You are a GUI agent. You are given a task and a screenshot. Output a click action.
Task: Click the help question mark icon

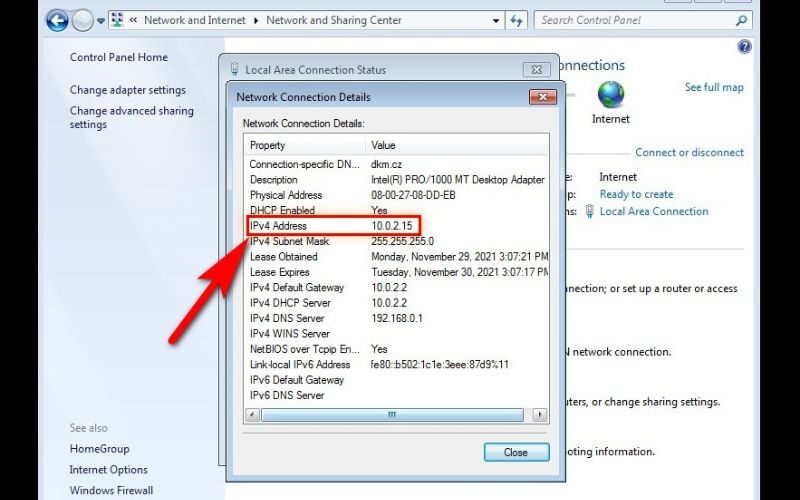[744, 47]
